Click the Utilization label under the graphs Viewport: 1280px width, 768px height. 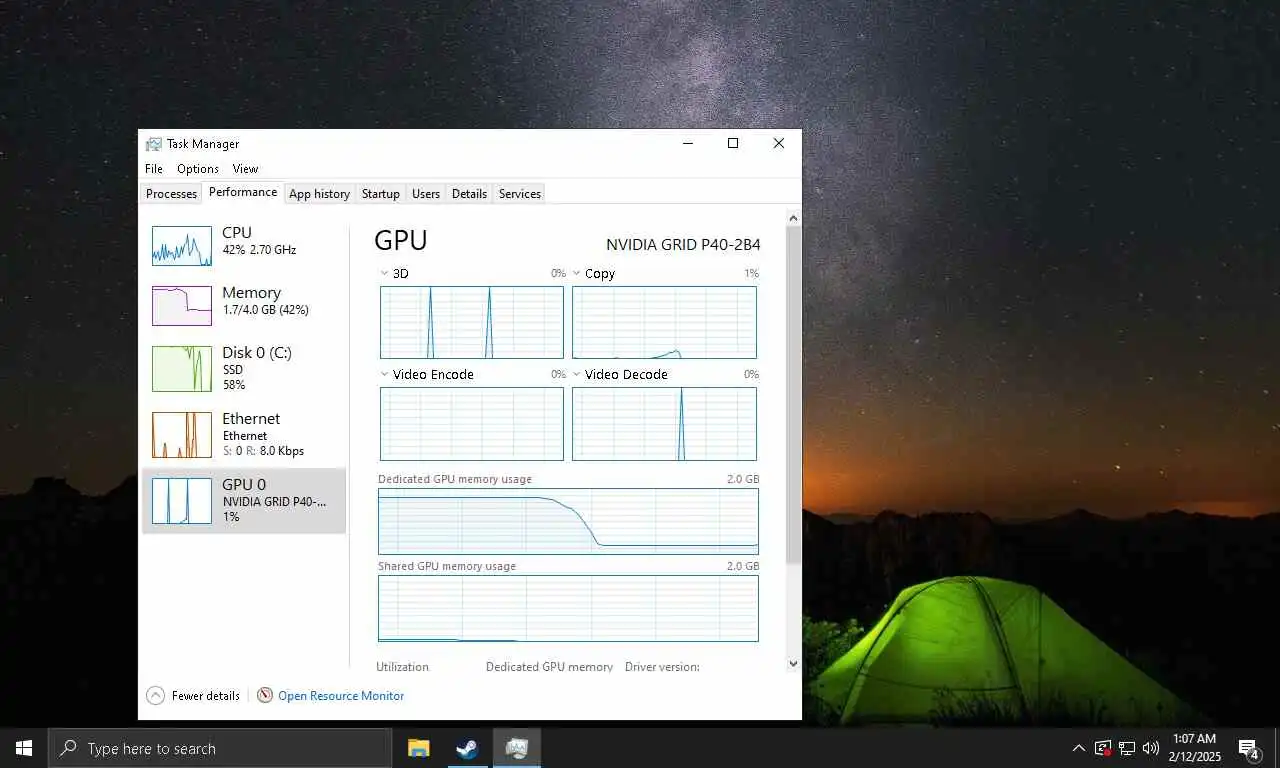point(402,667)
